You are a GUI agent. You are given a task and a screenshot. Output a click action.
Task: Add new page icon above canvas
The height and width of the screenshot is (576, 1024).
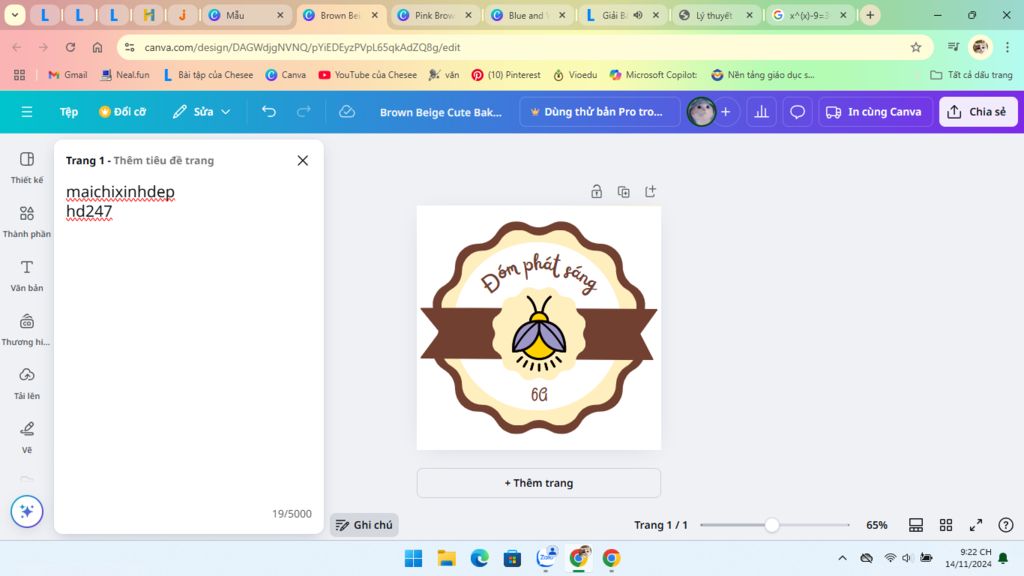(x=650, y=191)
